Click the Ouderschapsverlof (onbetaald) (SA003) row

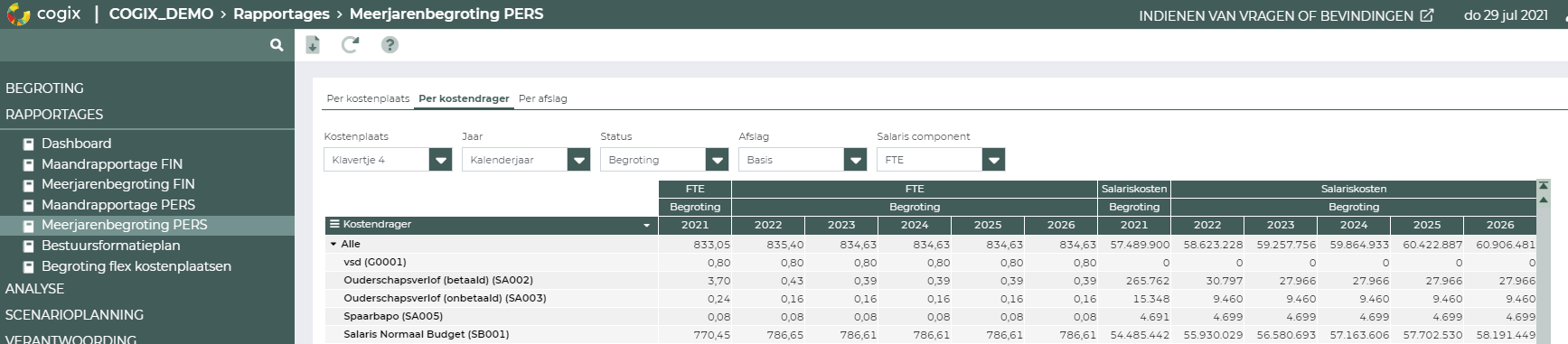click(445, 298)
